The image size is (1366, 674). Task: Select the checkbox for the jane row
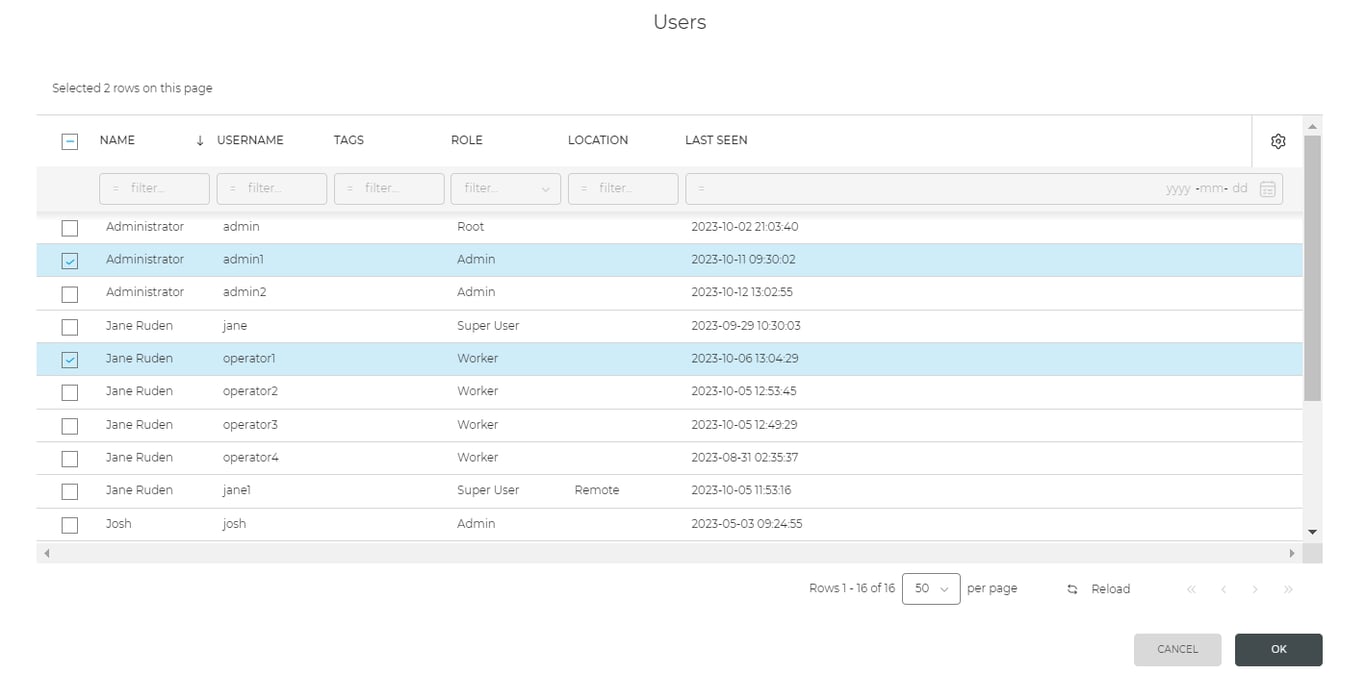(x=69, y=326)
